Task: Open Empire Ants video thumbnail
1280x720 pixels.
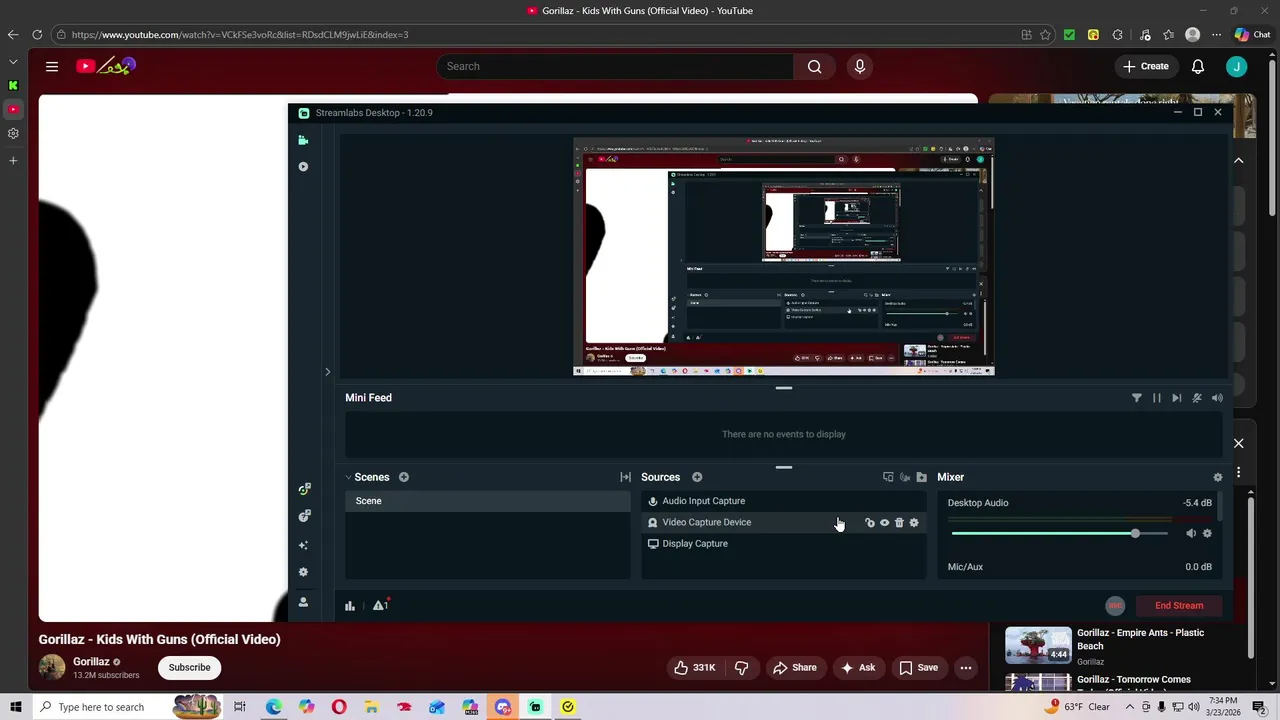Action: click(1038, 646)
